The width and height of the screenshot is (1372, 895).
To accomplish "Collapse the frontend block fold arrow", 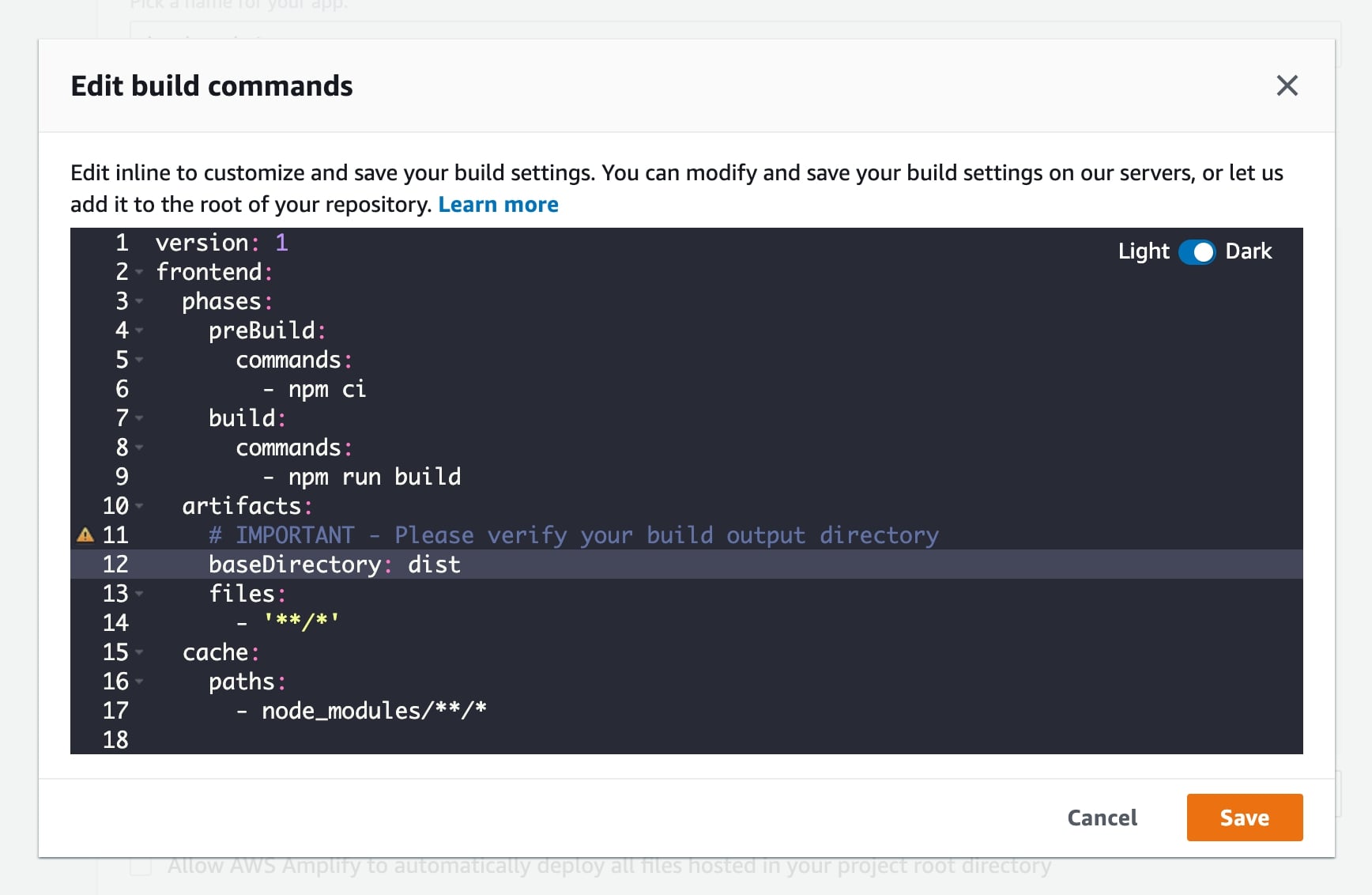I will 139,272.
